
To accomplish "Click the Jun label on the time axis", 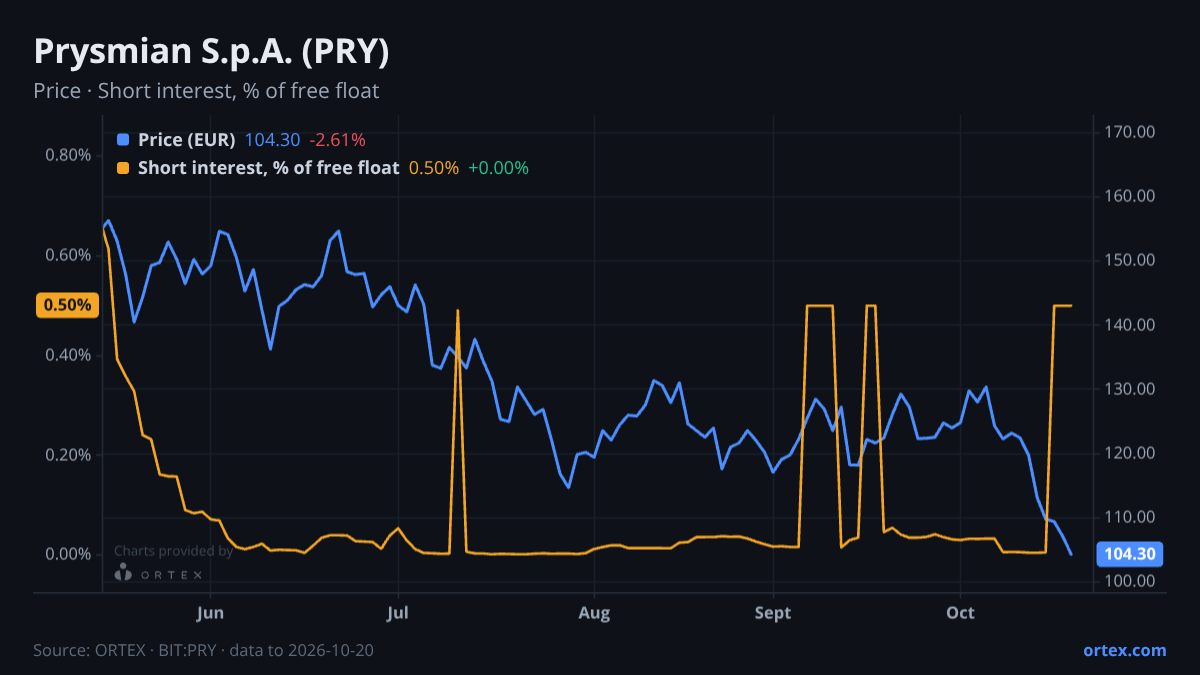I will (x=210, y=612).
